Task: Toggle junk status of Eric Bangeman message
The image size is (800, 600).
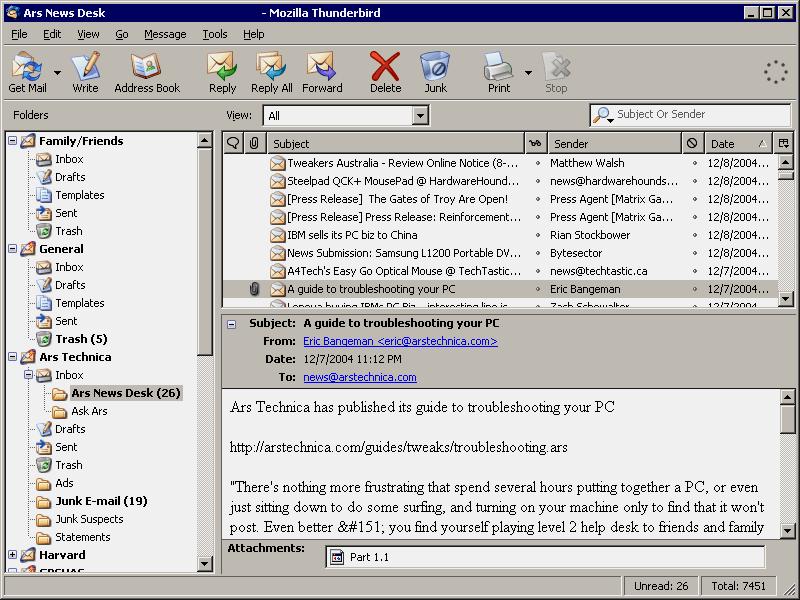Action: click(694, 289)
